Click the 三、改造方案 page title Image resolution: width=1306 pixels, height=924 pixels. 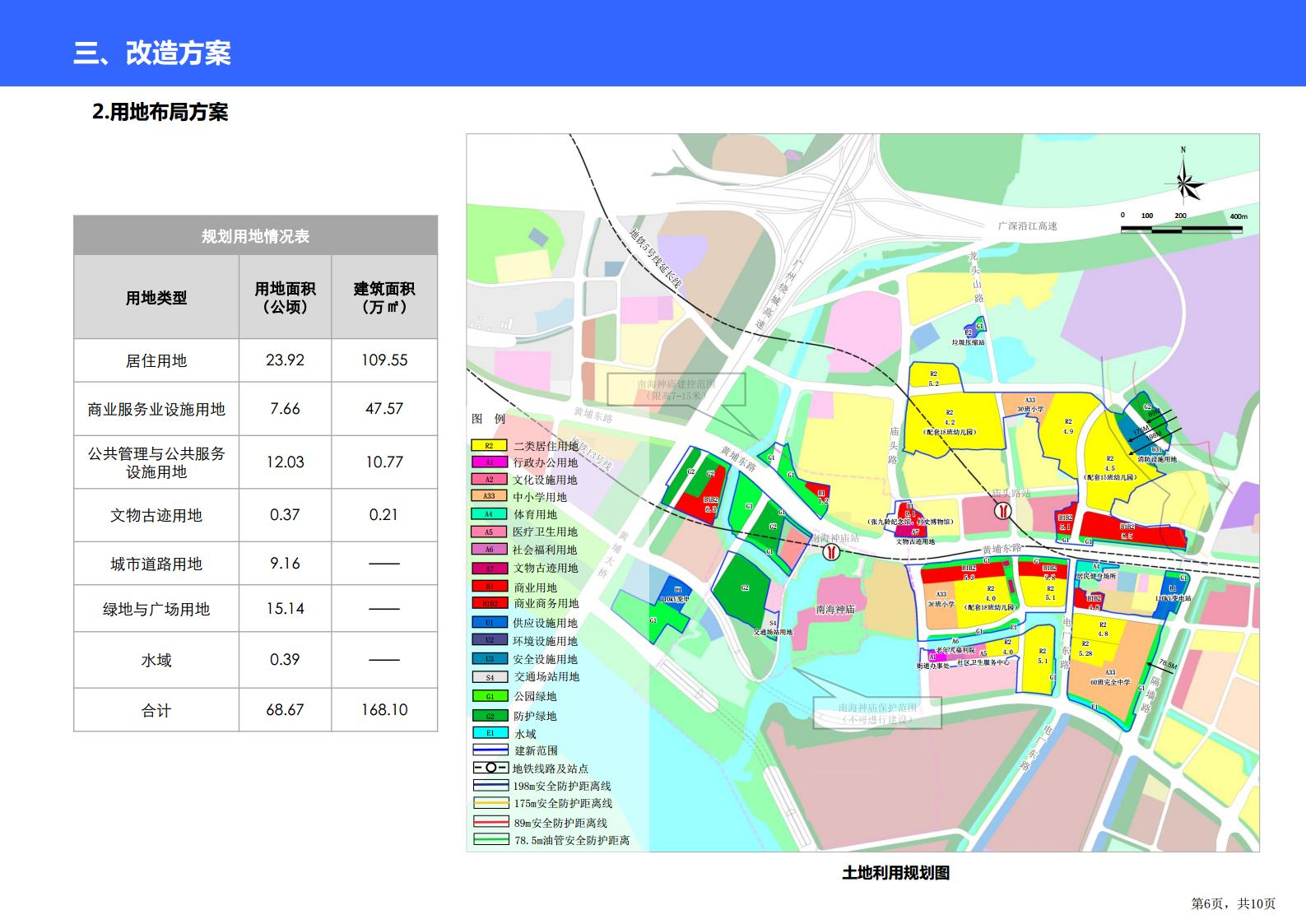(152, 53)
